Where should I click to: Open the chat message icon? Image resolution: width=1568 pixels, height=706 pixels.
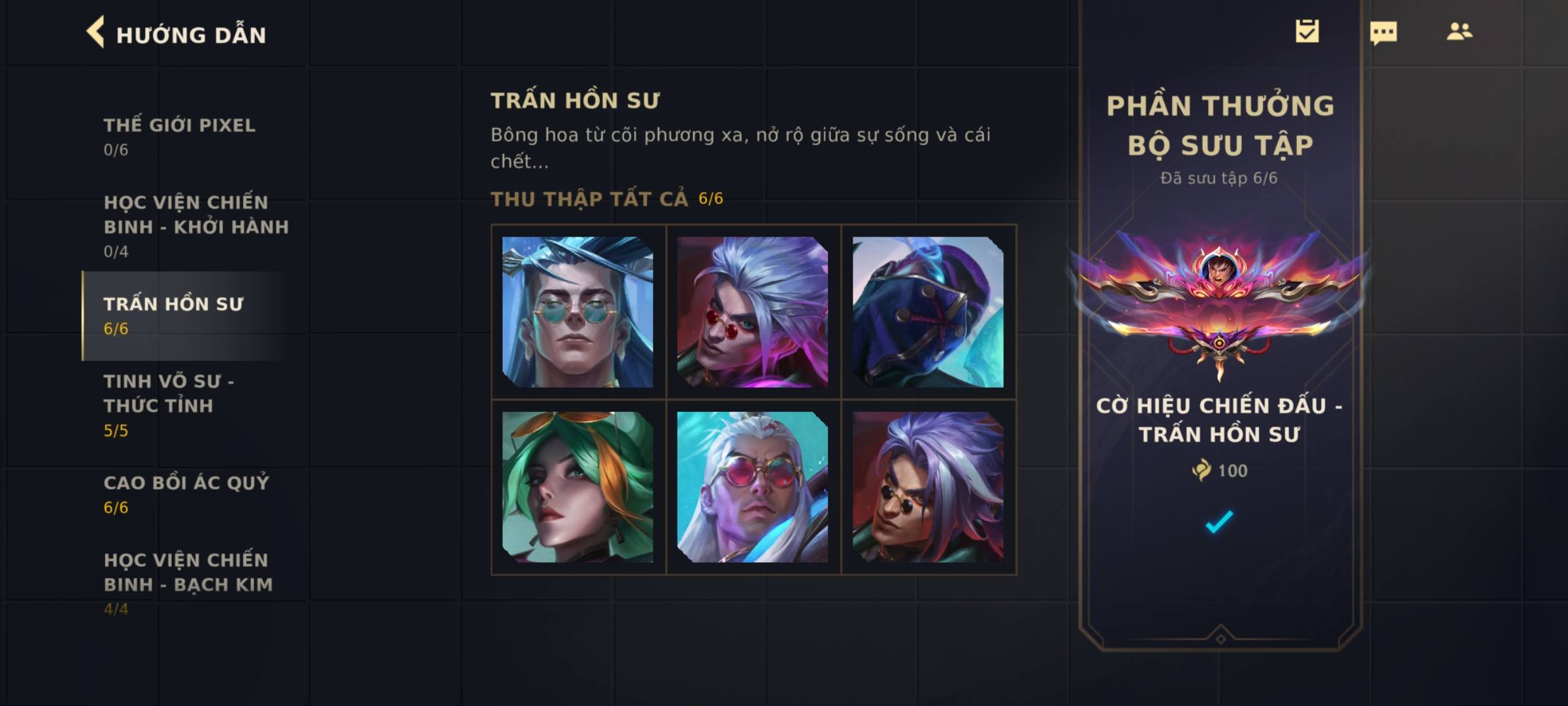[x=1384, y=33]
